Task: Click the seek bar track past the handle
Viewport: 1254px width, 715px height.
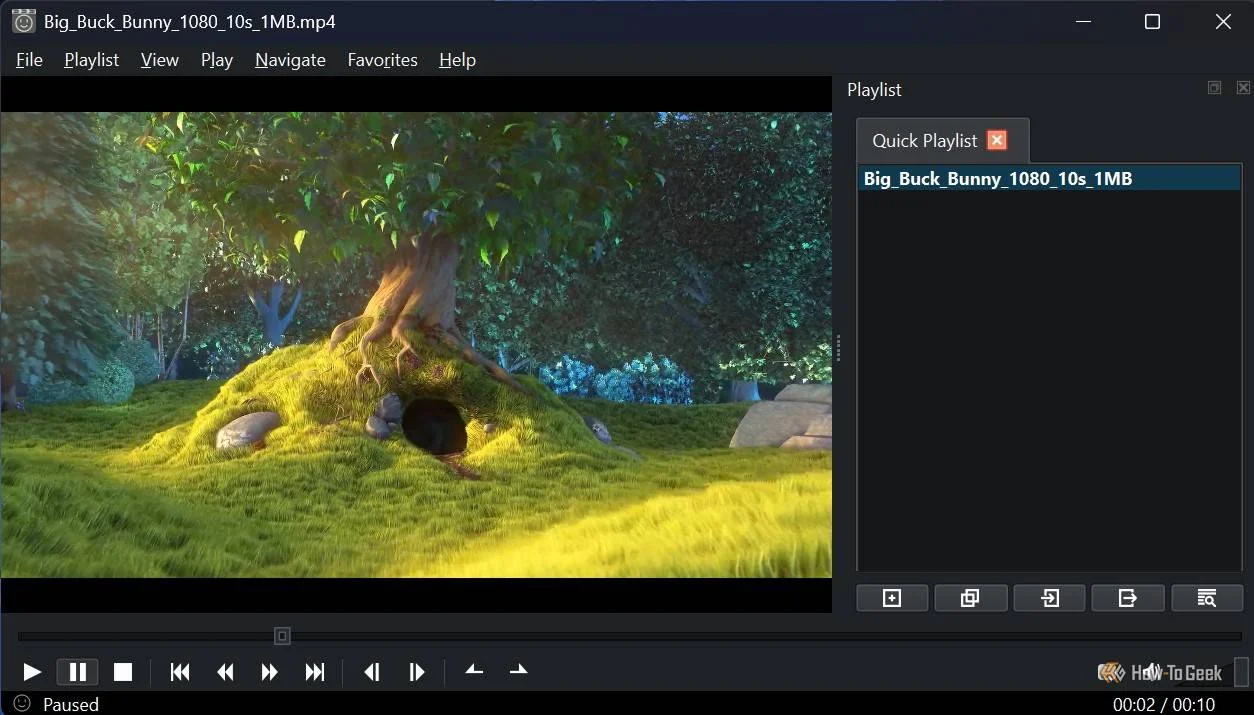Action: [765, 636]
